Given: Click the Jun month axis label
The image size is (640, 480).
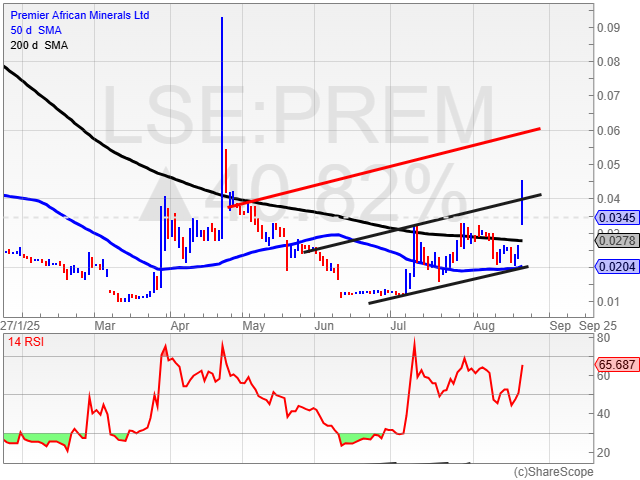Looking at the screenshot, I should click(x=324, y=326).
